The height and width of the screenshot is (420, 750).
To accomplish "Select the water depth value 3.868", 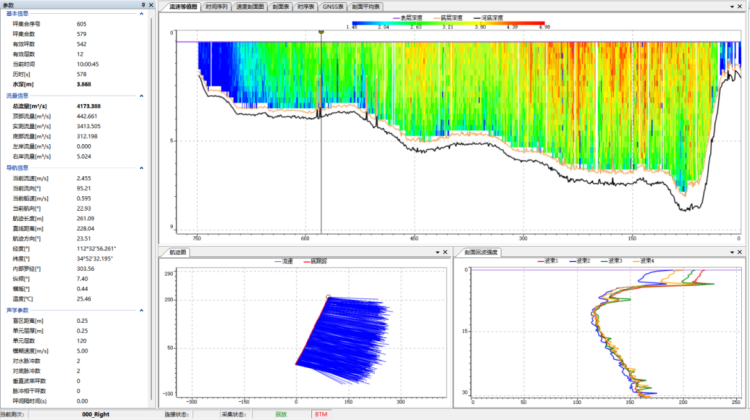I will click(84, 84).
